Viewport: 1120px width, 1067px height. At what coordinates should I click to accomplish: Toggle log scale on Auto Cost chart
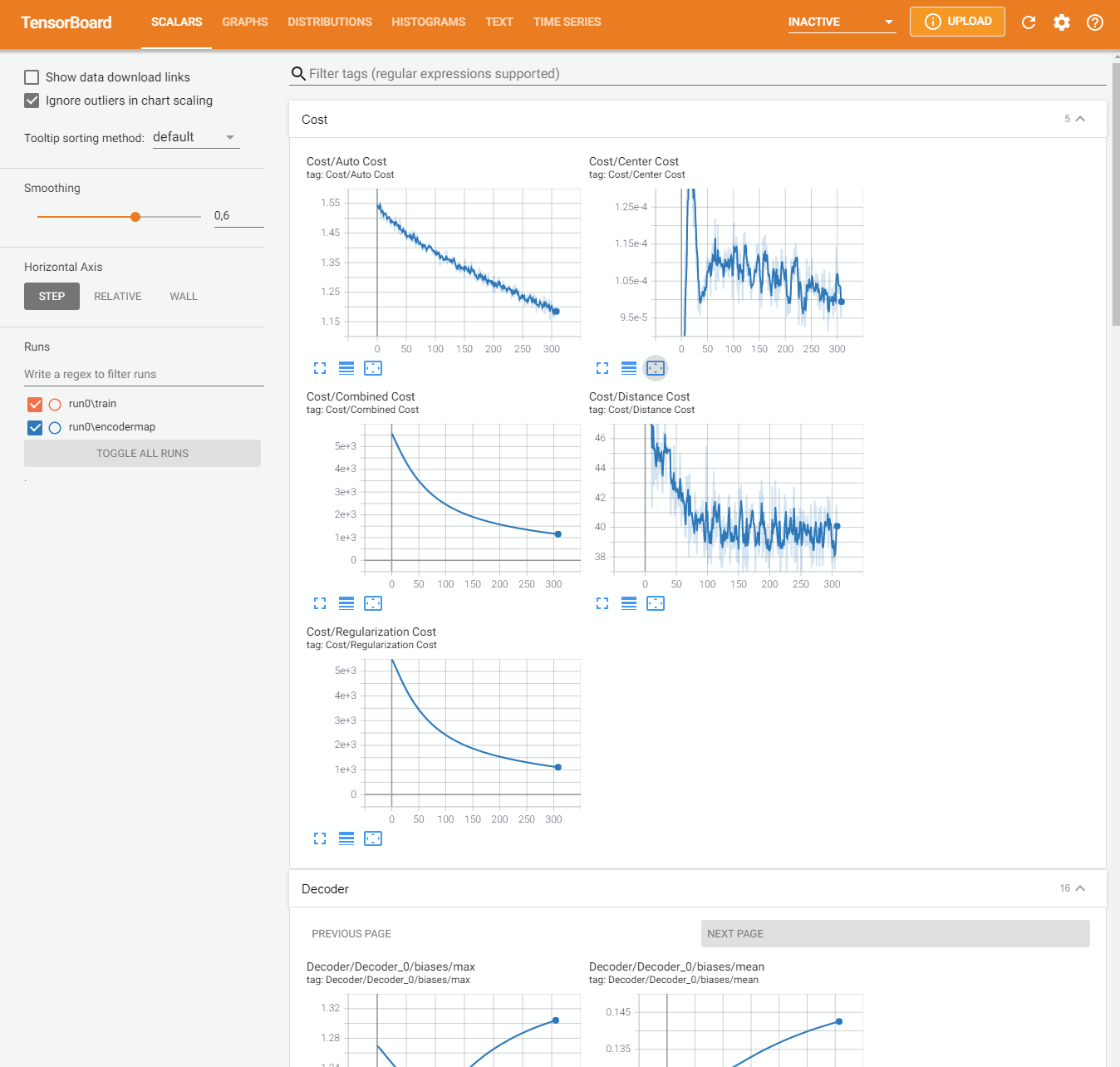point(346,368)
